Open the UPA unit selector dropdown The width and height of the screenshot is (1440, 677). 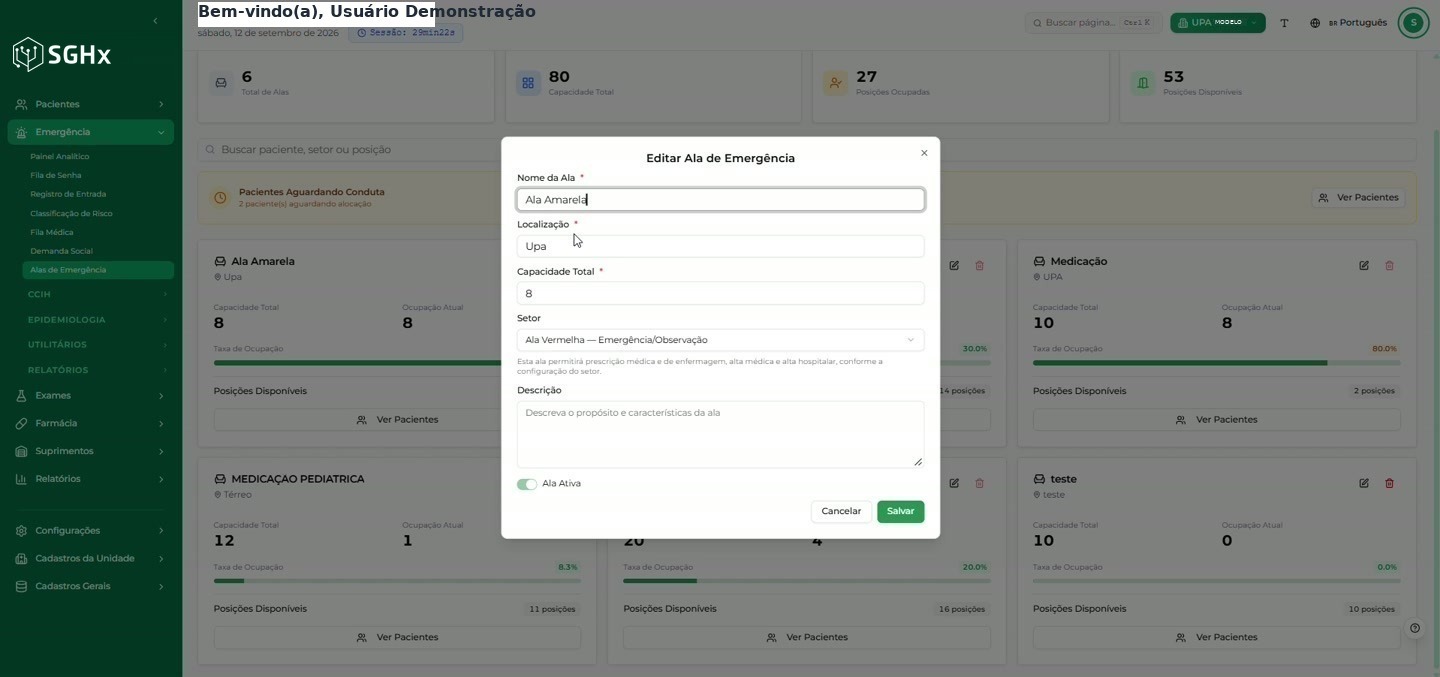click(1217, 23)
